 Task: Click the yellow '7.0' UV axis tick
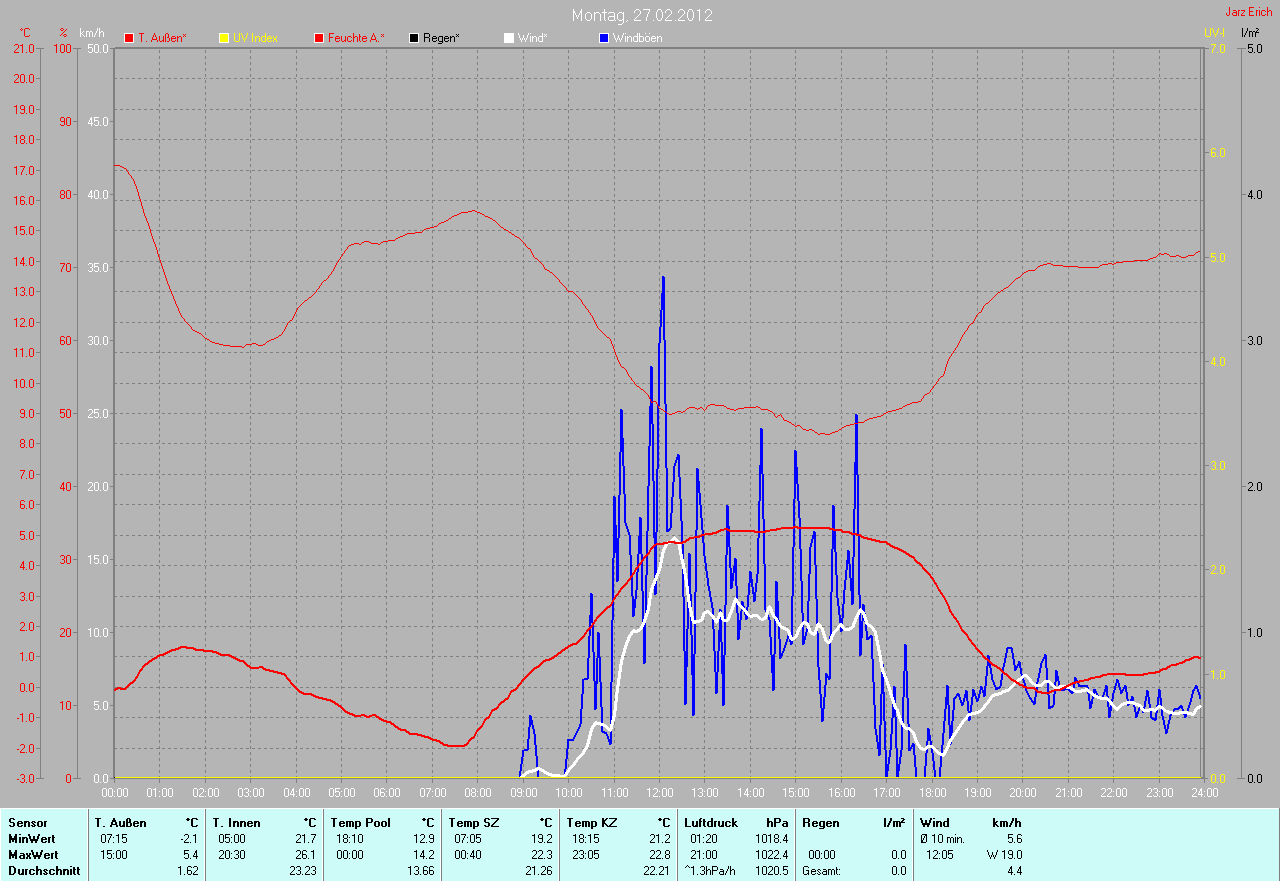point(1217,48)
